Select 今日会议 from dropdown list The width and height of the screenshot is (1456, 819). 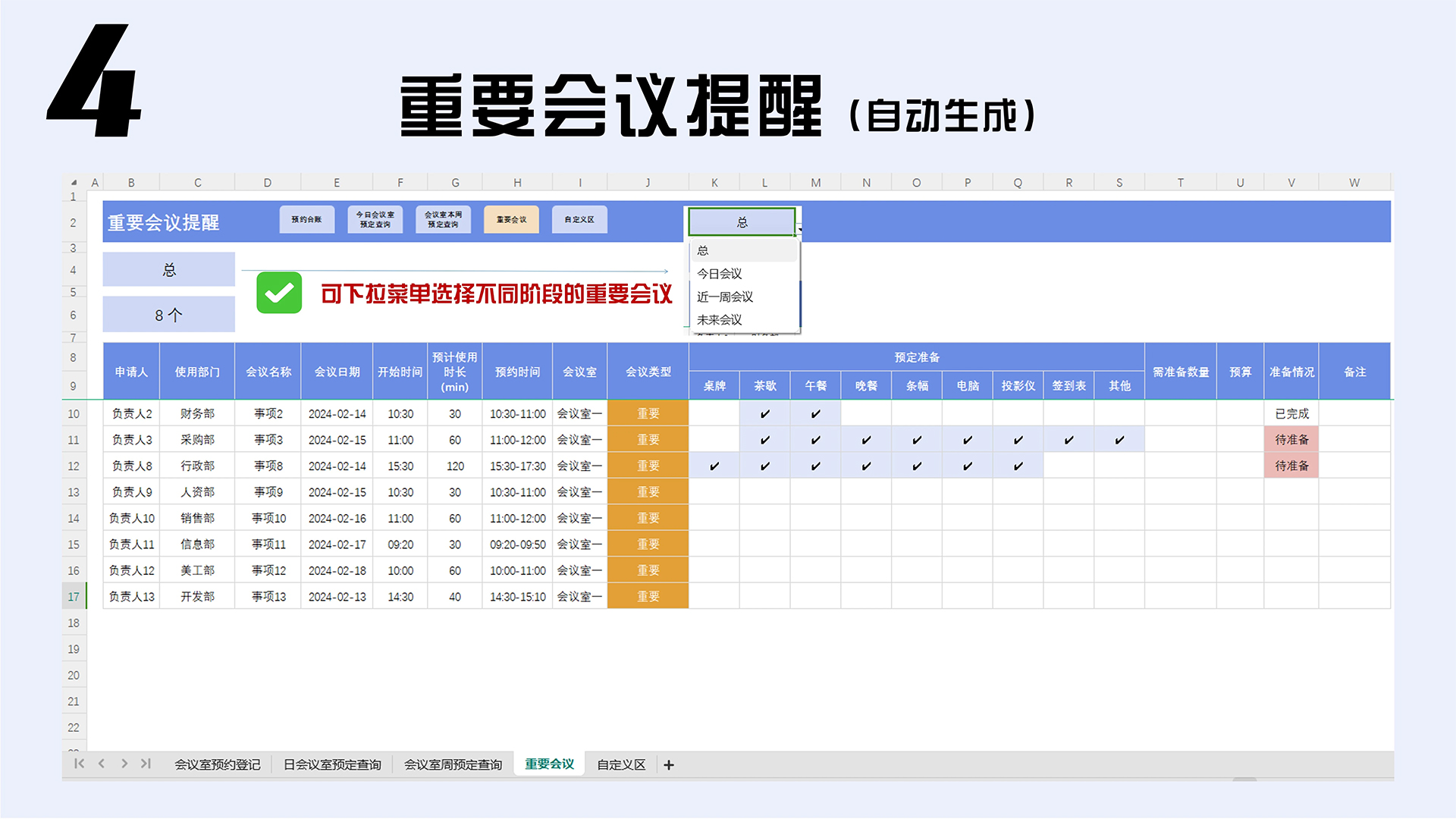(719, 274)
